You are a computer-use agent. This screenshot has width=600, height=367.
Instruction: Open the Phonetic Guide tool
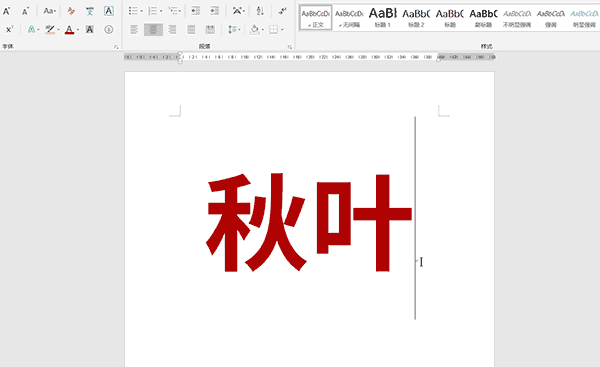(90, 11)
